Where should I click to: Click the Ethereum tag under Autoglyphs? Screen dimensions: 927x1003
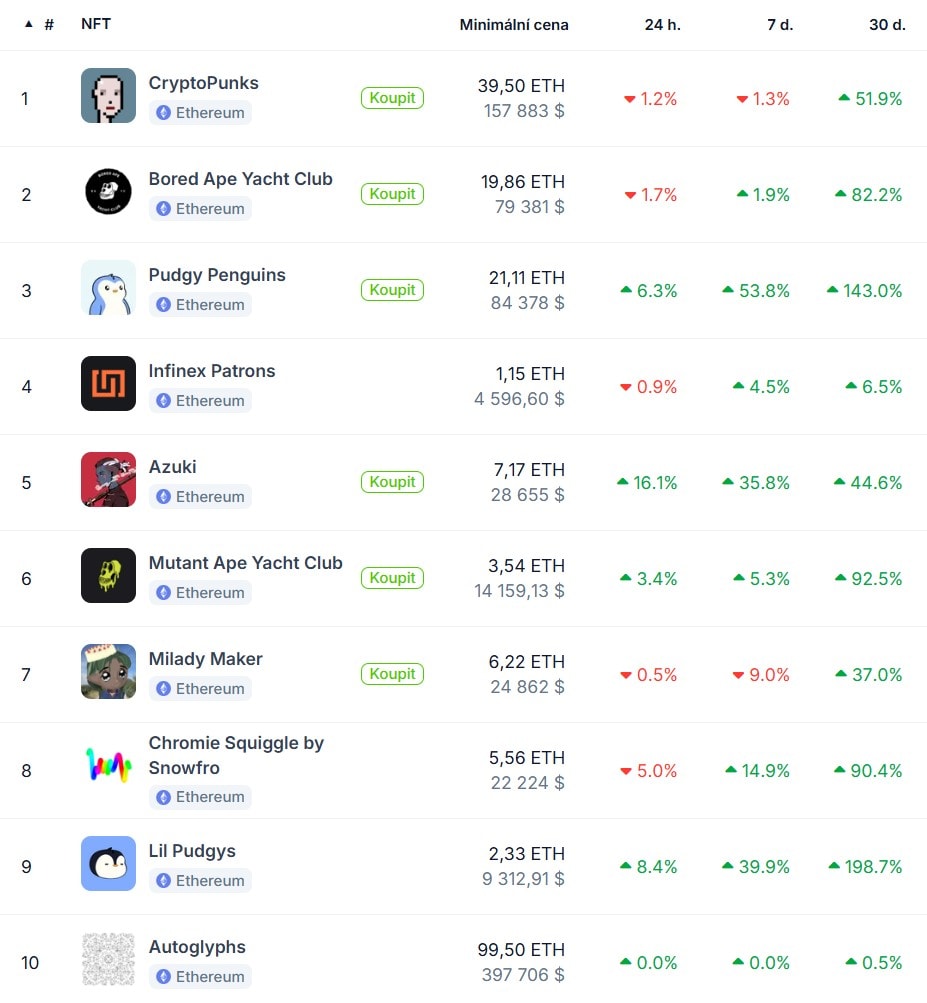coord(200,977)
